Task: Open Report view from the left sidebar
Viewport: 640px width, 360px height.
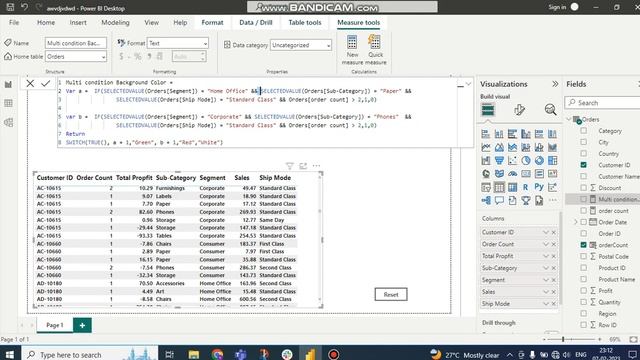Action: point(8,85)
